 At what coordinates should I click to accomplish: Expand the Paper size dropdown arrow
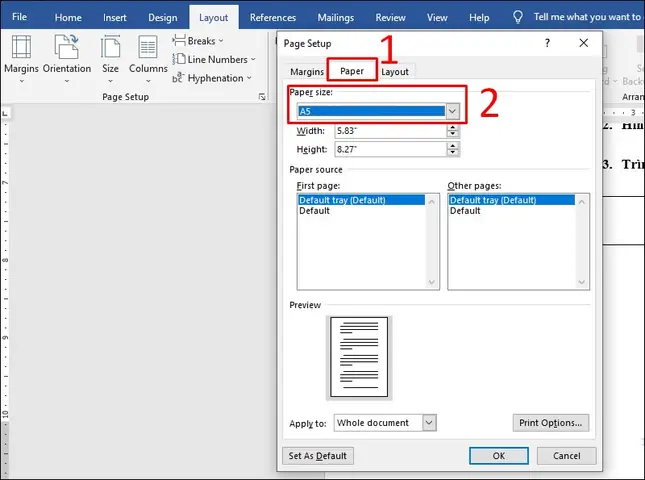point(452,111)
